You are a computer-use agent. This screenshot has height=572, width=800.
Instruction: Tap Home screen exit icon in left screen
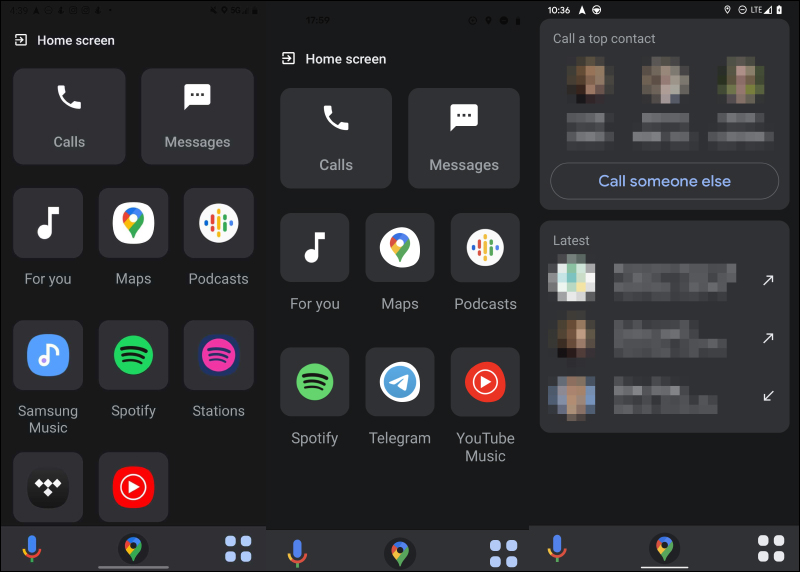coord(21,40)
